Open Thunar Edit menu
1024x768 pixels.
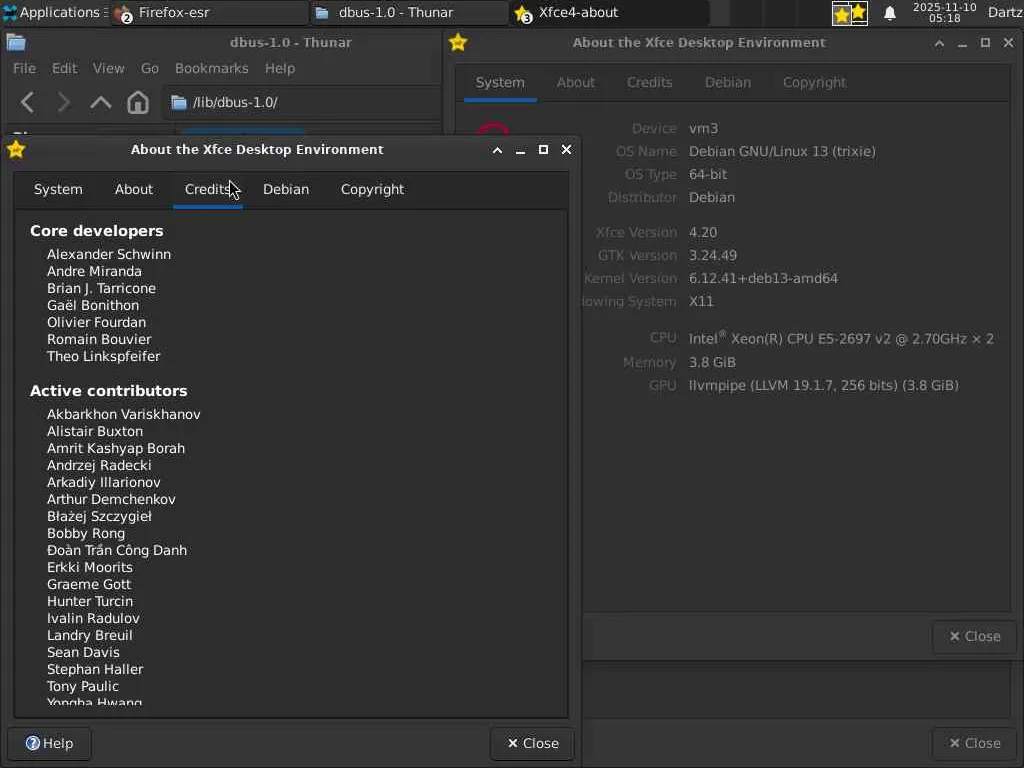point(64,69)
